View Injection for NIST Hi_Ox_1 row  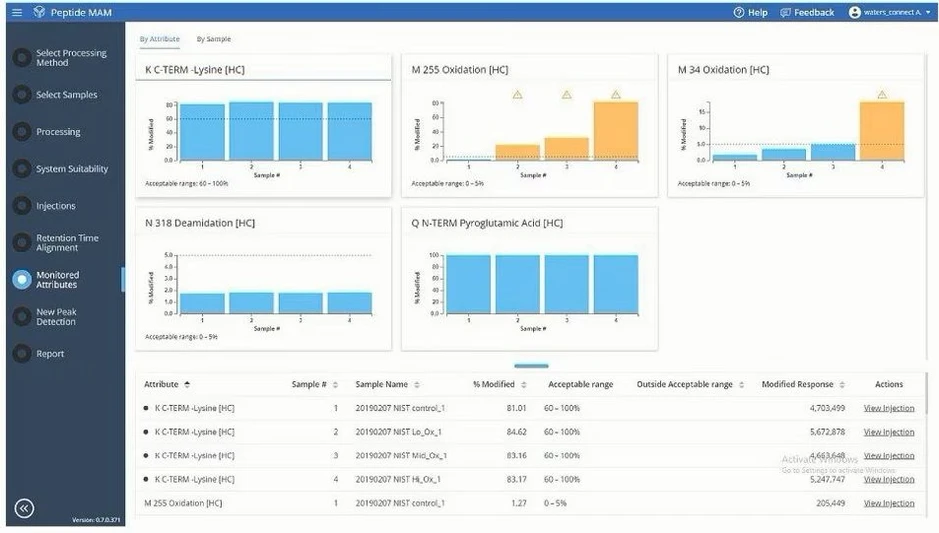click(x=889, y=479)
